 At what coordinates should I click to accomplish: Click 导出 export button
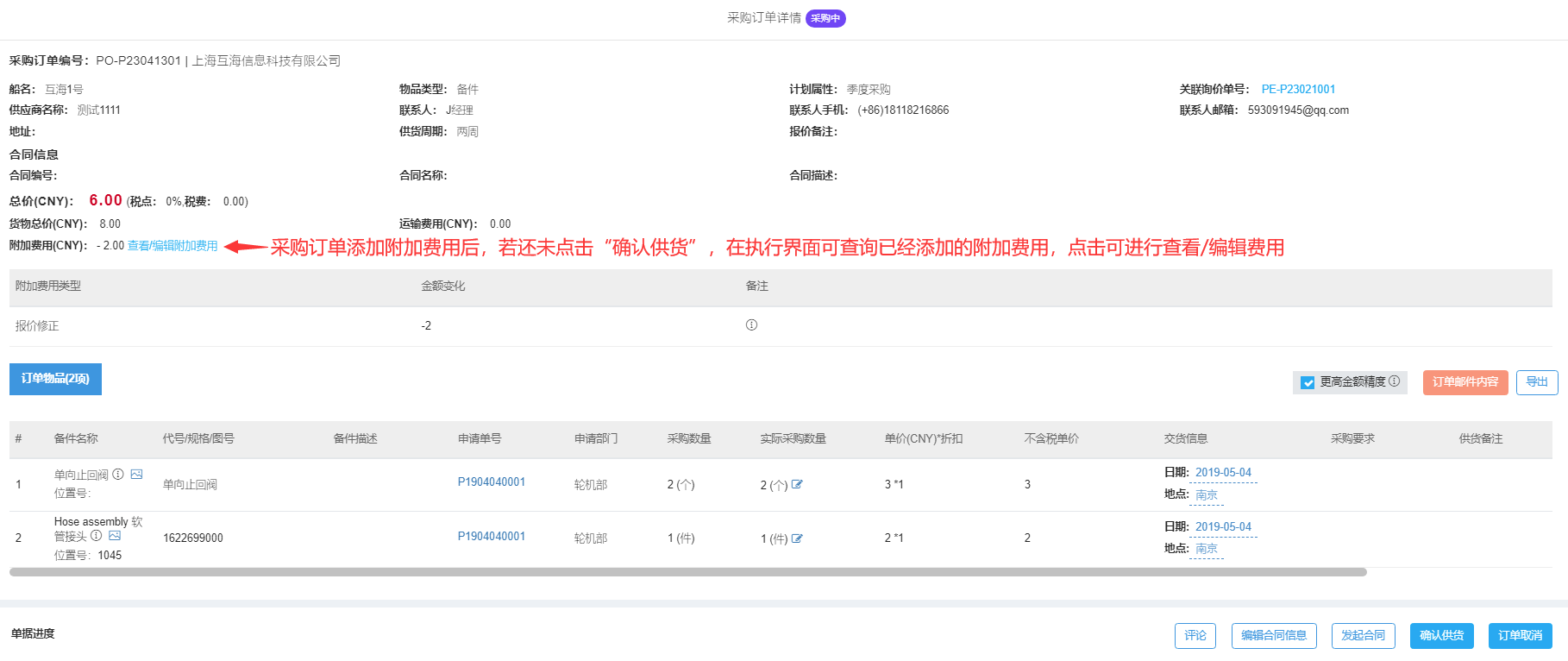[1537, 382]
